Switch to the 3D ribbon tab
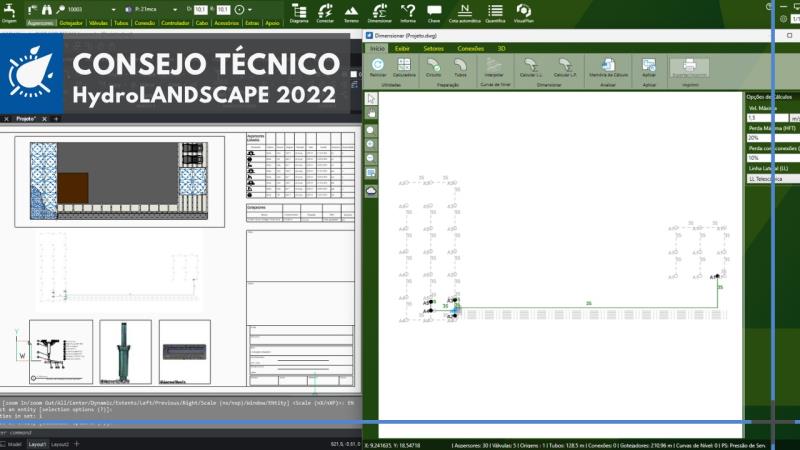Image resolution: width=800 pixels, height=450 pixels. point(501,48)
